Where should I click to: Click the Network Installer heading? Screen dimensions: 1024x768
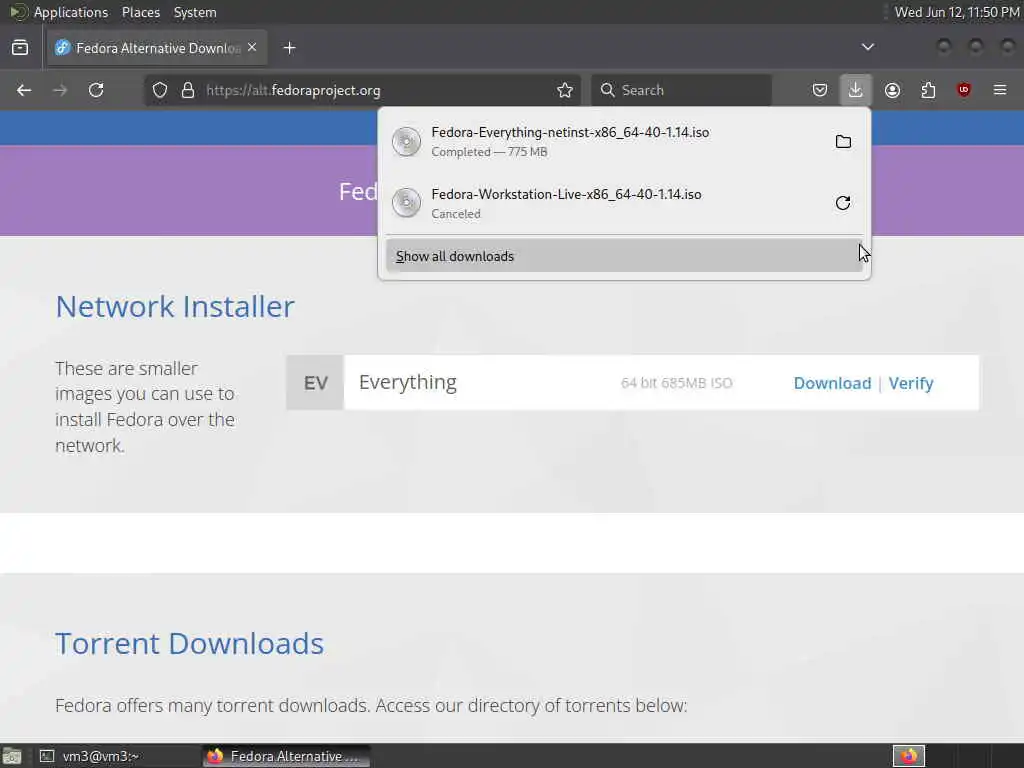tap(175, 306)
